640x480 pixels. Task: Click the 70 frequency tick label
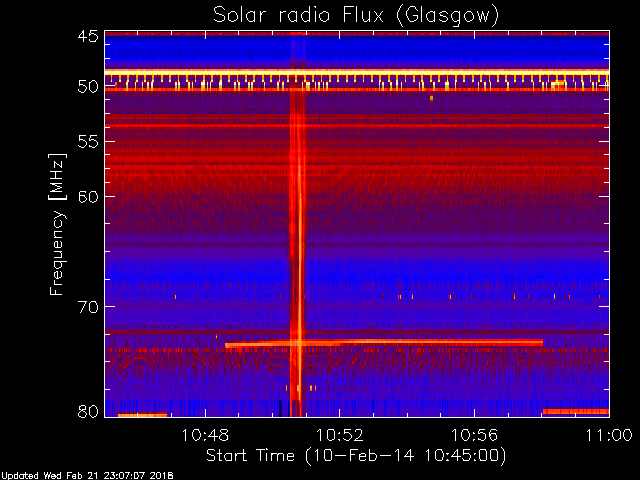click(x=88, y=307)
